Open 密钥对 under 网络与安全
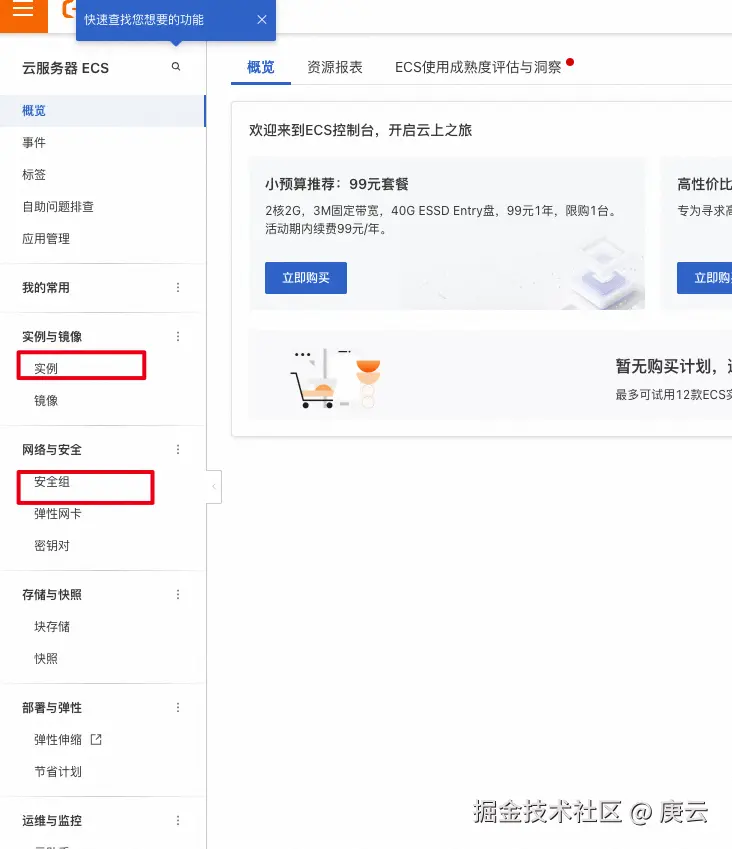The height and width of the screenshot is (849, 732). [x=52, y=546]
